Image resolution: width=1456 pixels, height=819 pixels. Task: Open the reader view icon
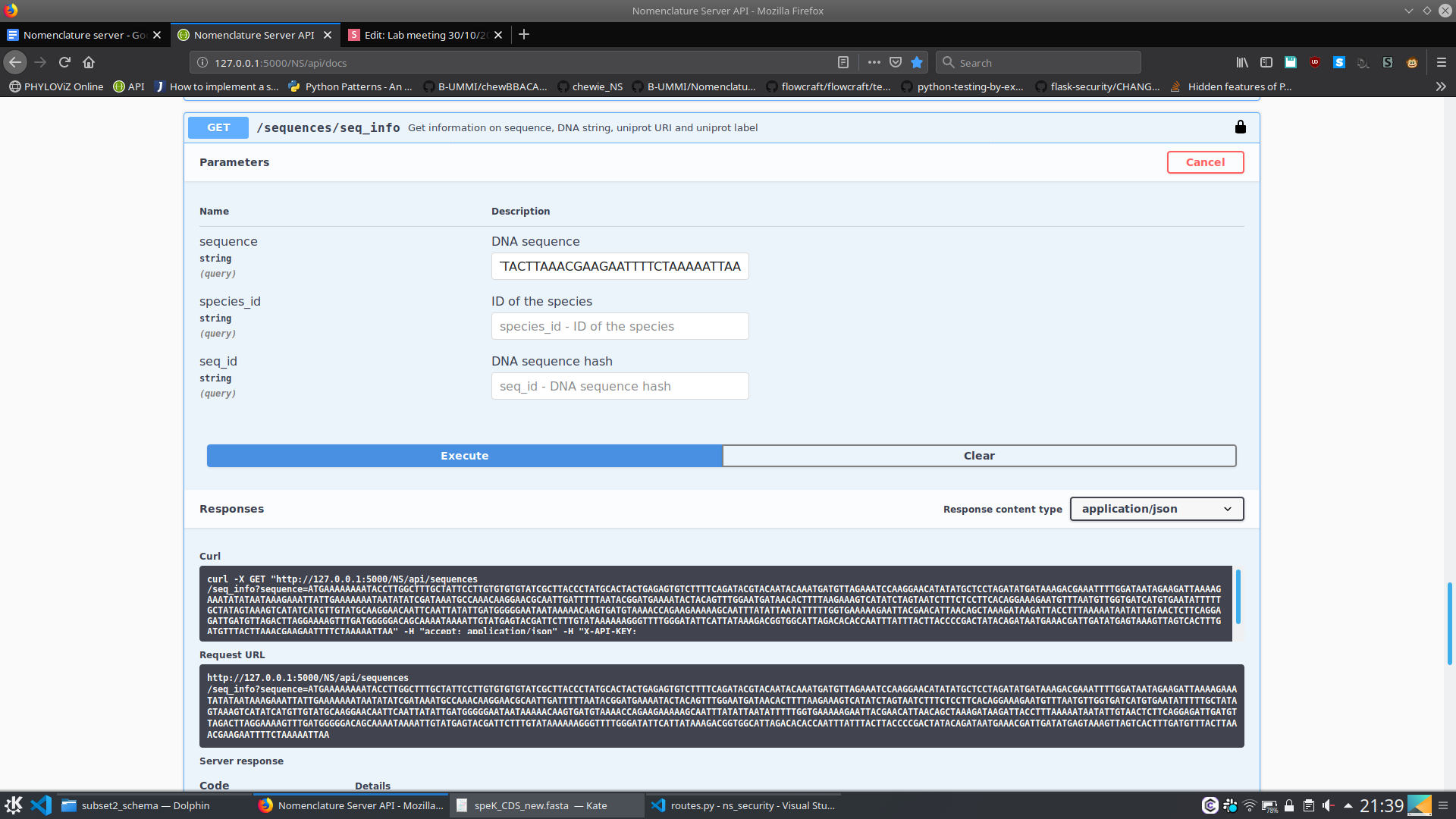click(x=843, y=63)
